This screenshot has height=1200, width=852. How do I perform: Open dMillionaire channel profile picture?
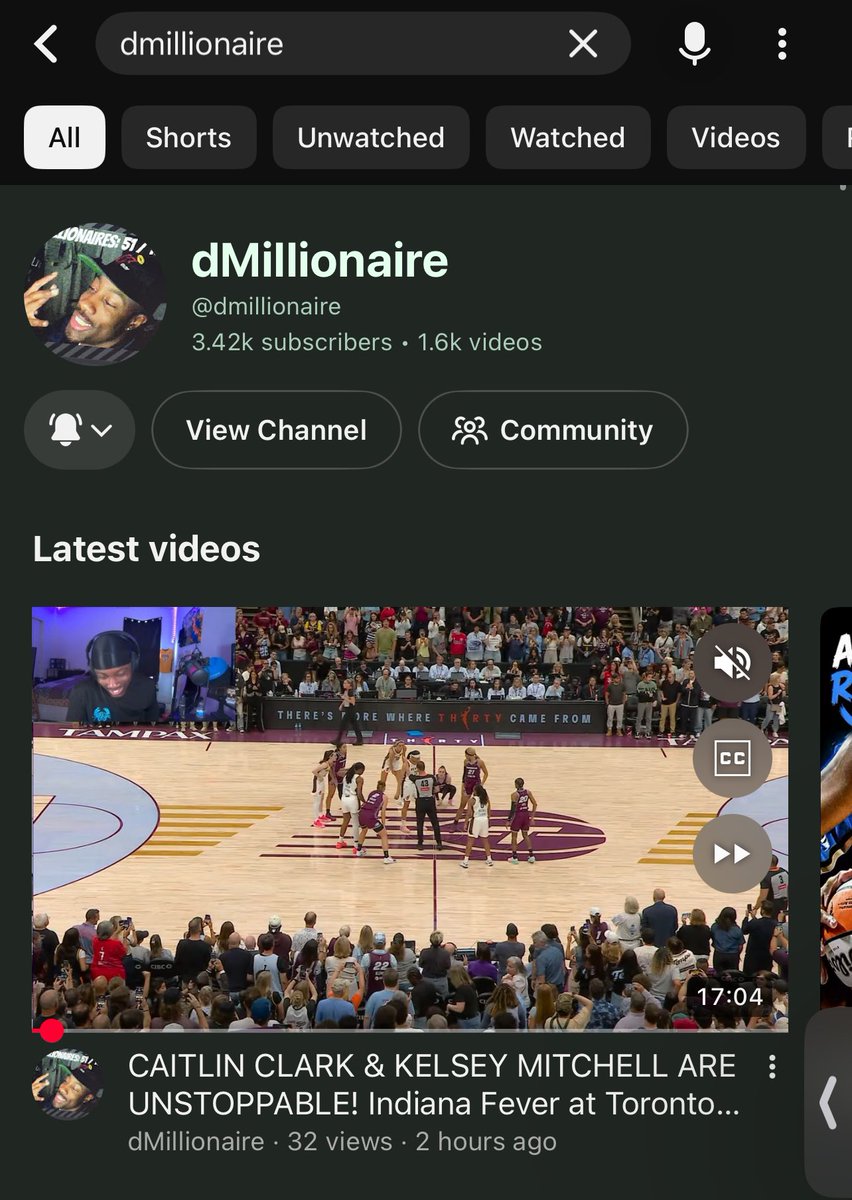96,294
